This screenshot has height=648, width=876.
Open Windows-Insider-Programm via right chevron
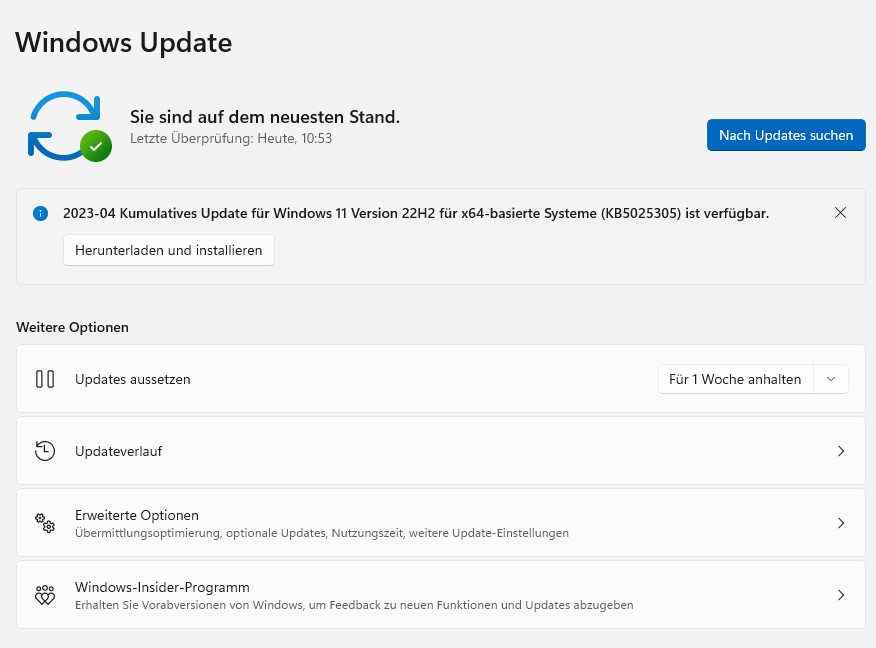tap(841, 595)
